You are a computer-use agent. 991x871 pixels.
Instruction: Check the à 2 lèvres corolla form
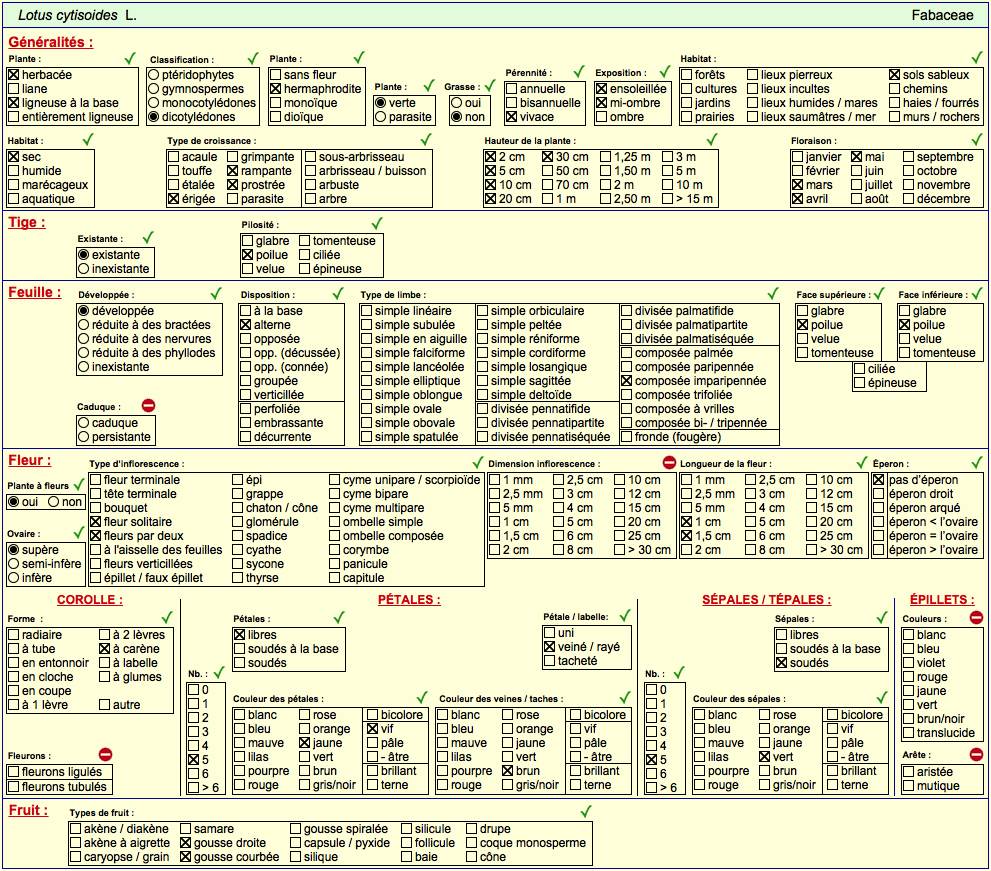coord(105,635)
